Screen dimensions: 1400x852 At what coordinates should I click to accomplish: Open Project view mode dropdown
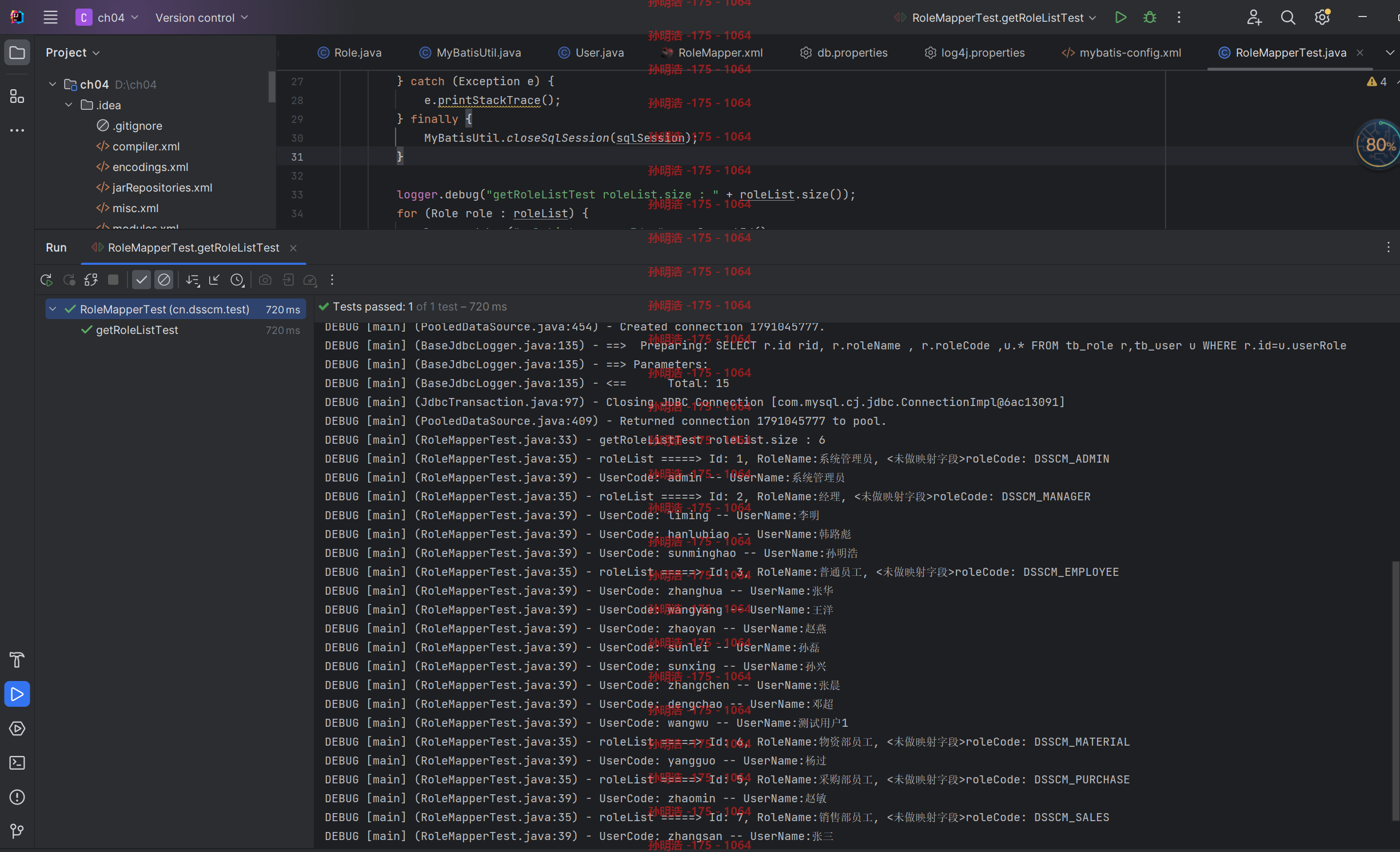click(73, 53)
